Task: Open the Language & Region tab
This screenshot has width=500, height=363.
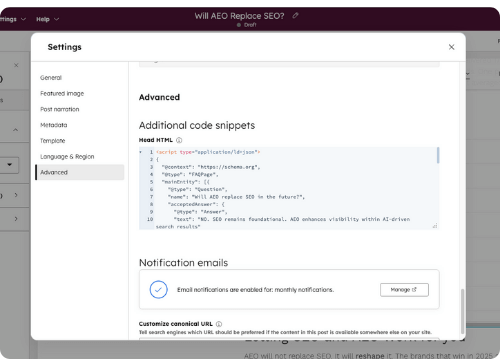Action: click(67, 157)
